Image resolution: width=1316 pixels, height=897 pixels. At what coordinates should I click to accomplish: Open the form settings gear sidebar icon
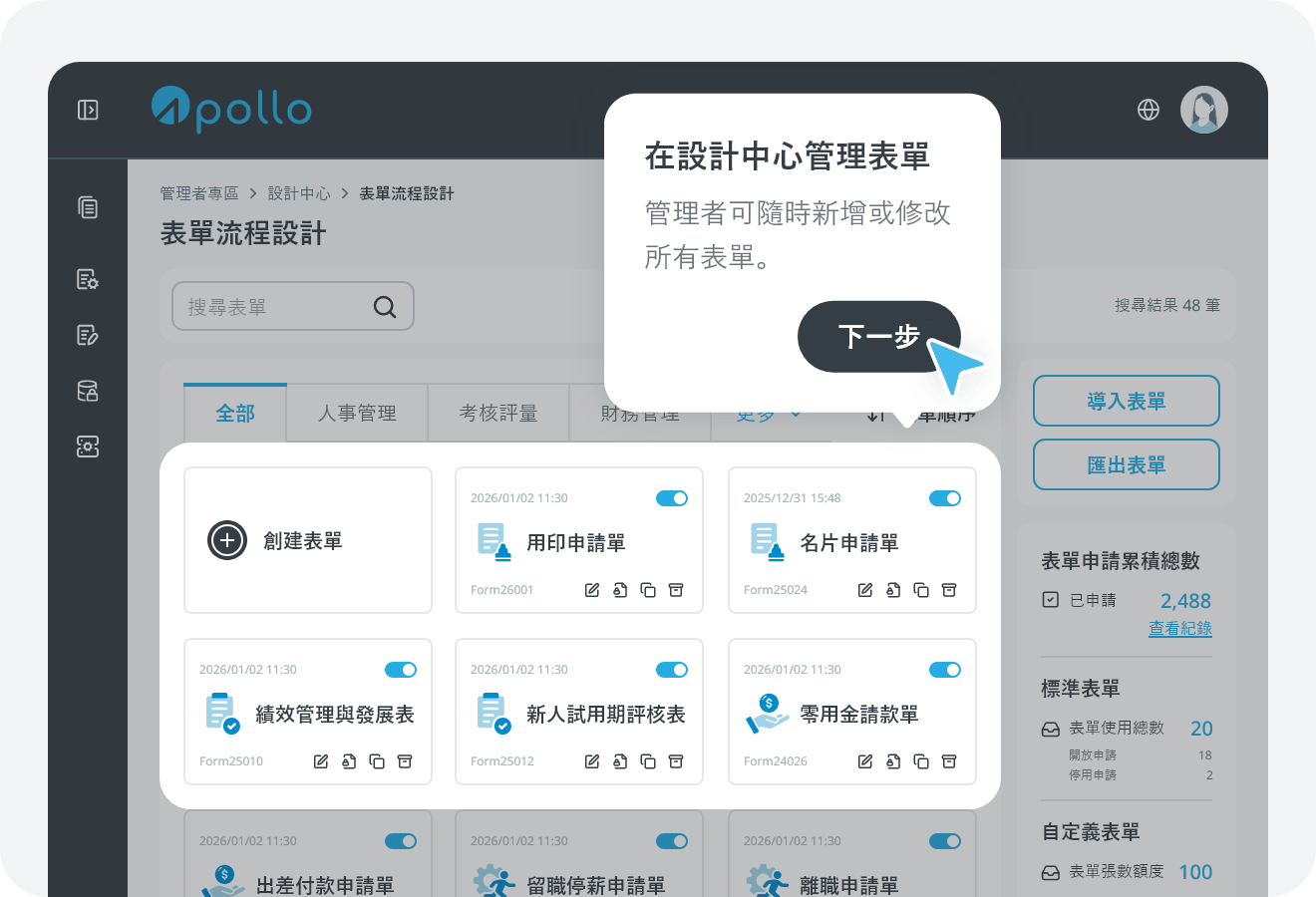[x=88, y=279]
